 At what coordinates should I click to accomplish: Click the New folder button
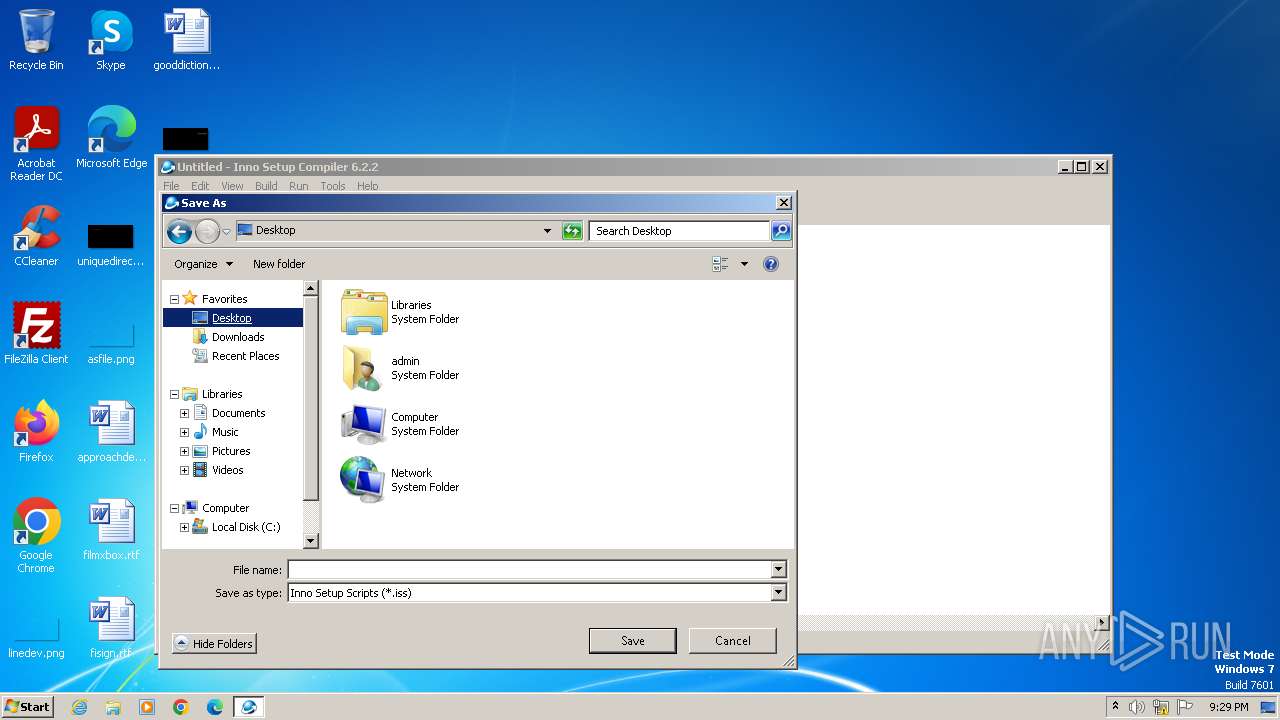coord(279,264)
